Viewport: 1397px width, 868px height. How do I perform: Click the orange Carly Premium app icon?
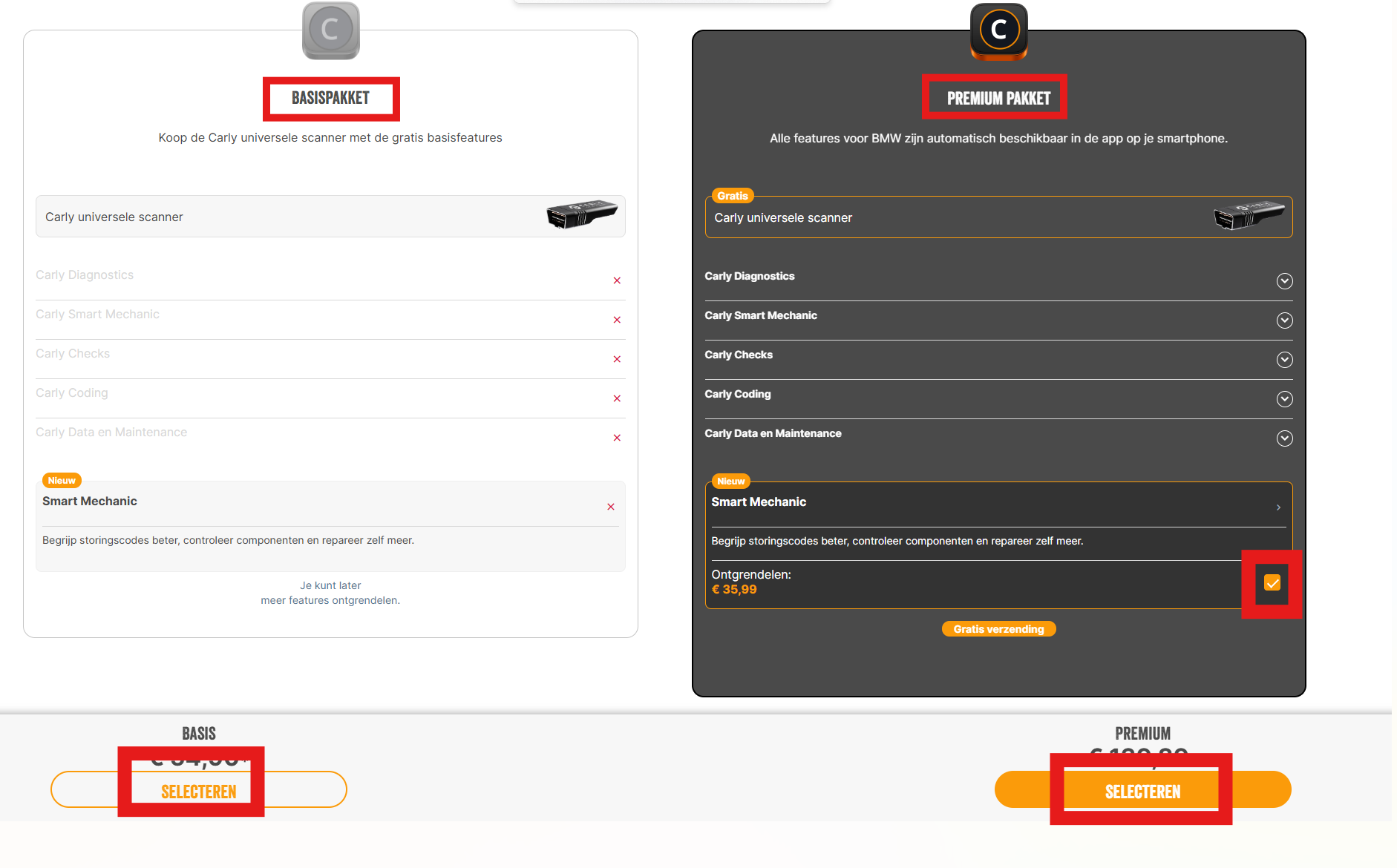(999, 31)
